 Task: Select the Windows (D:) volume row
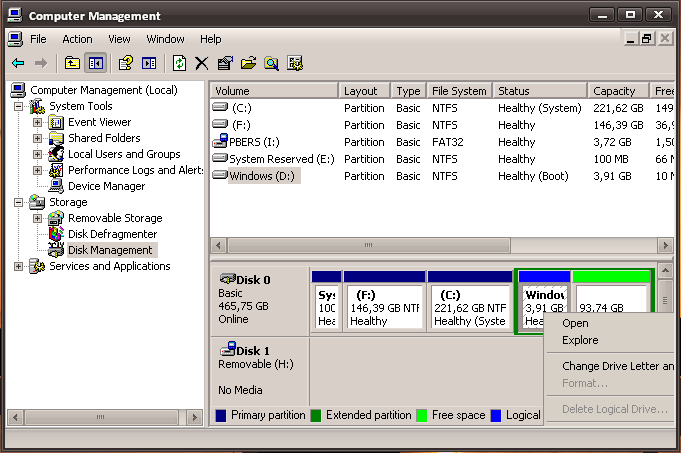(442, 176)
